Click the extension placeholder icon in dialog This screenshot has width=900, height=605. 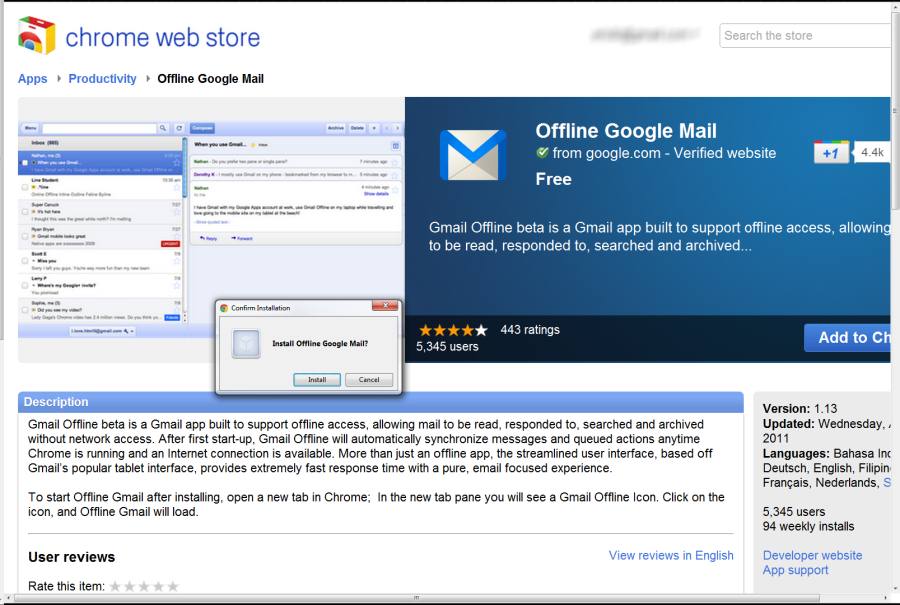[246, 343]
